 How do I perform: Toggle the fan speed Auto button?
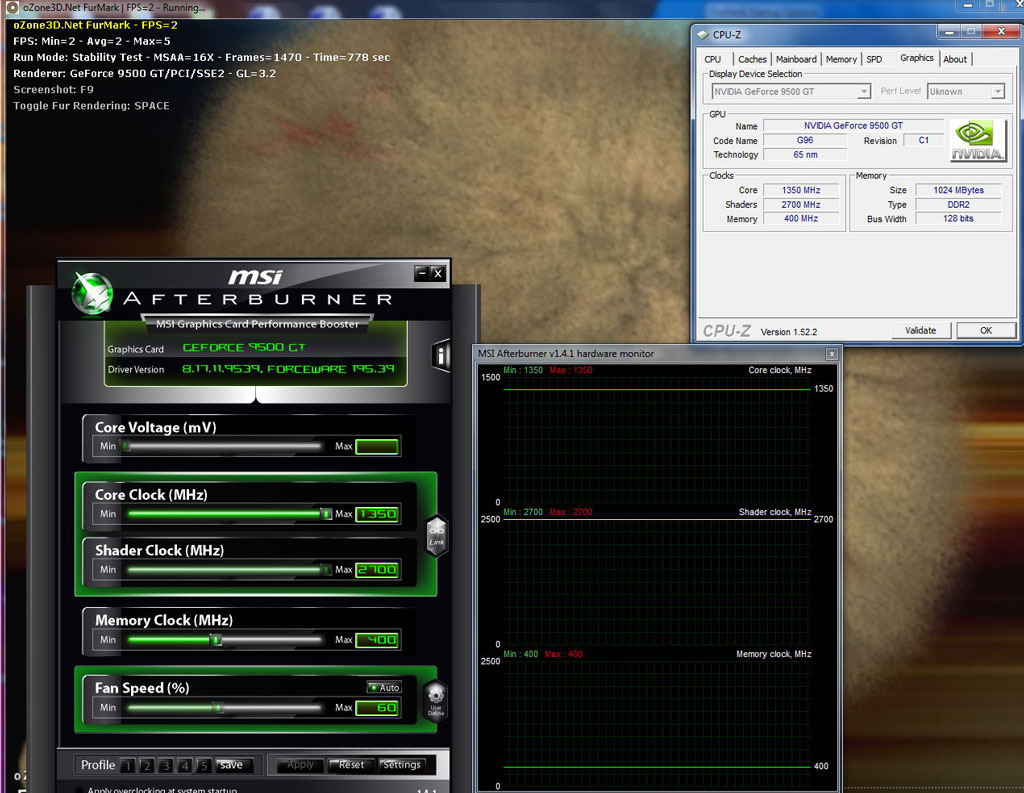[x=384, y=687]
